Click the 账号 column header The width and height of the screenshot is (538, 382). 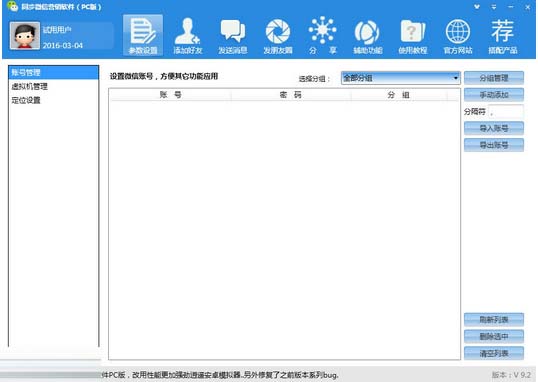tap(171, 95)
